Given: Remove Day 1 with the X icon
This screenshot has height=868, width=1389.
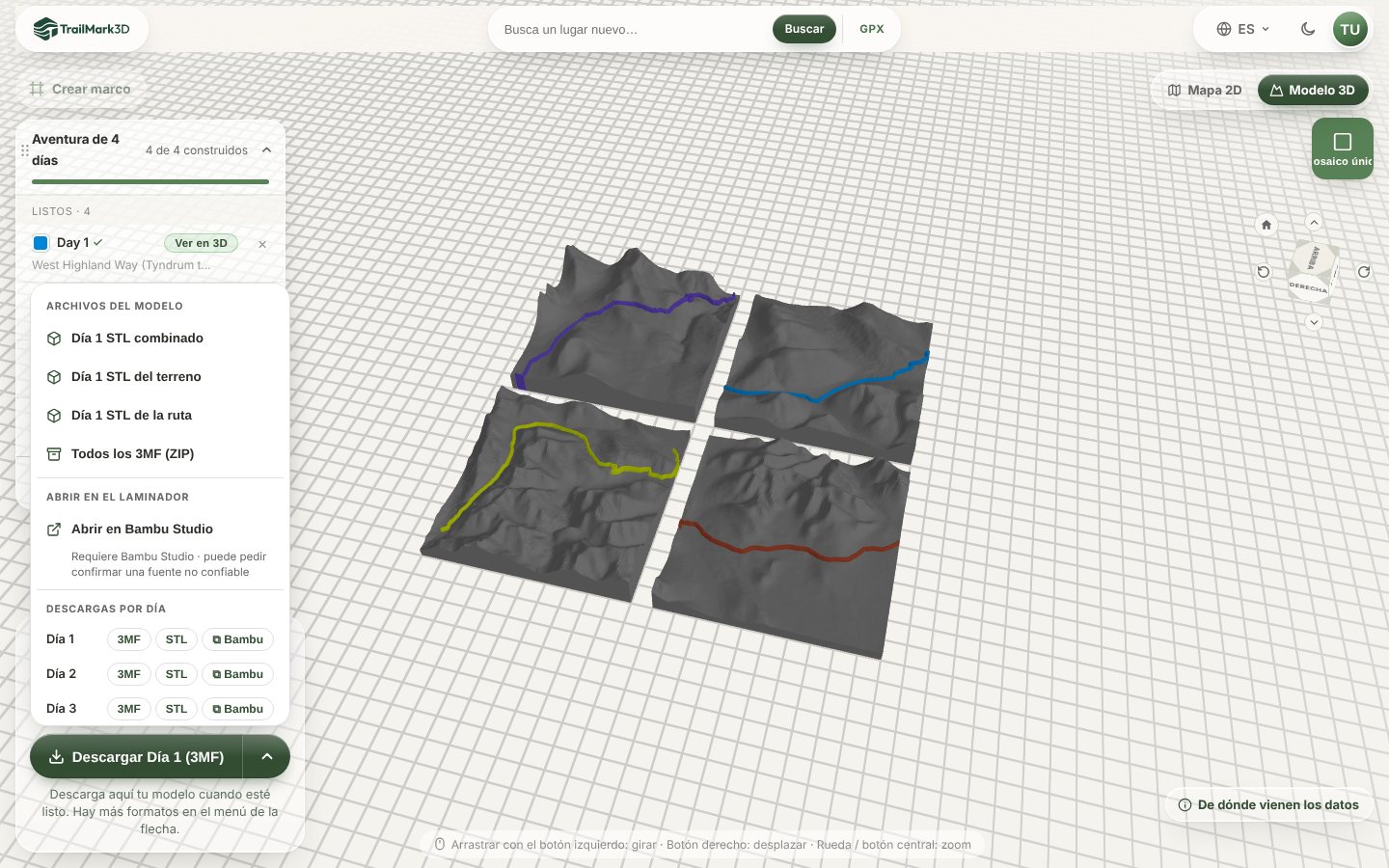Looking at the screenshot, I should tap(262, 244).
